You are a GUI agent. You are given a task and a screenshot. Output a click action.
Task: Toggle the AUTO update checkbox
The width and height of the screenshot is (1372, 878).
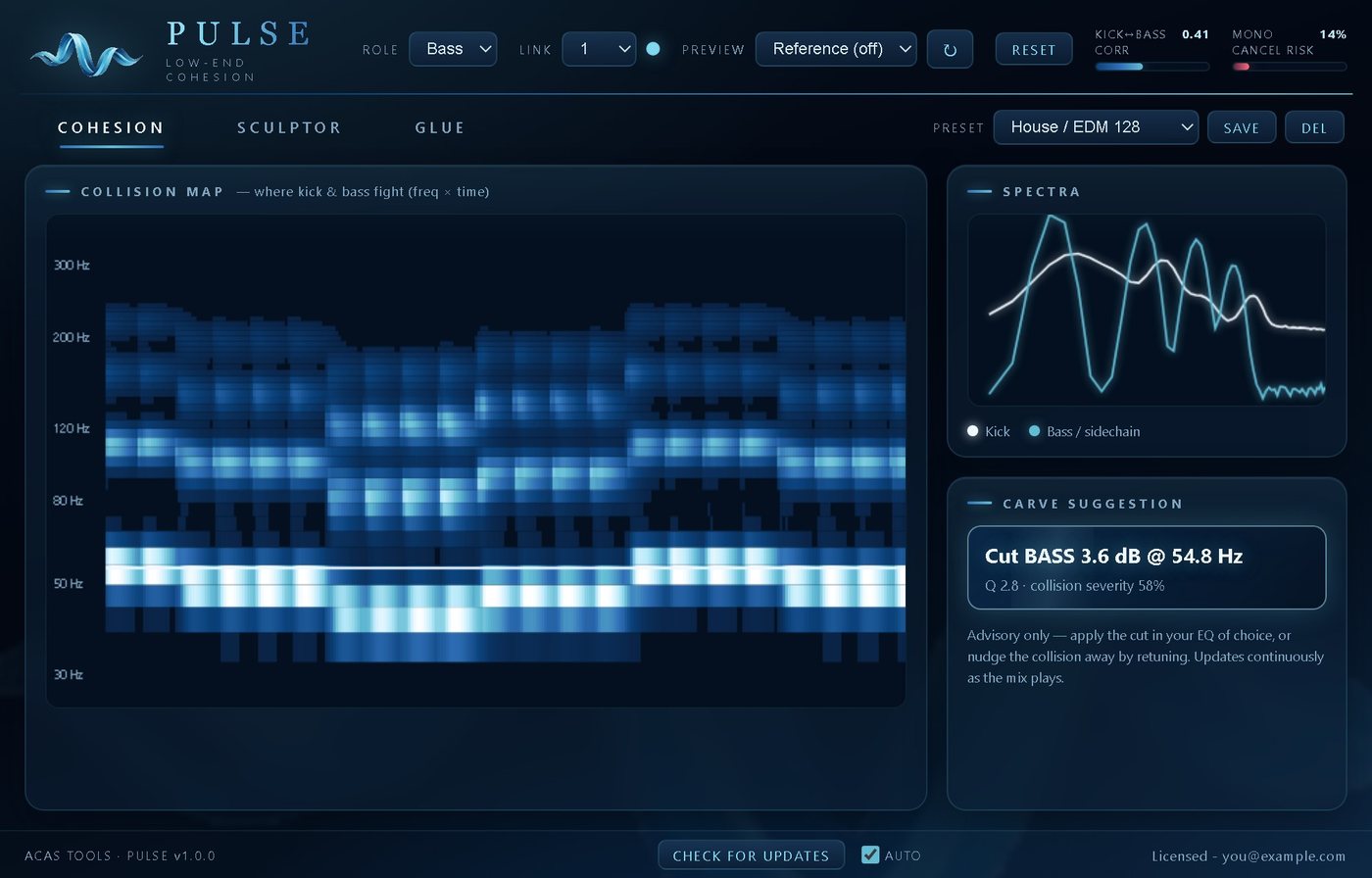[x=870, y=854]
